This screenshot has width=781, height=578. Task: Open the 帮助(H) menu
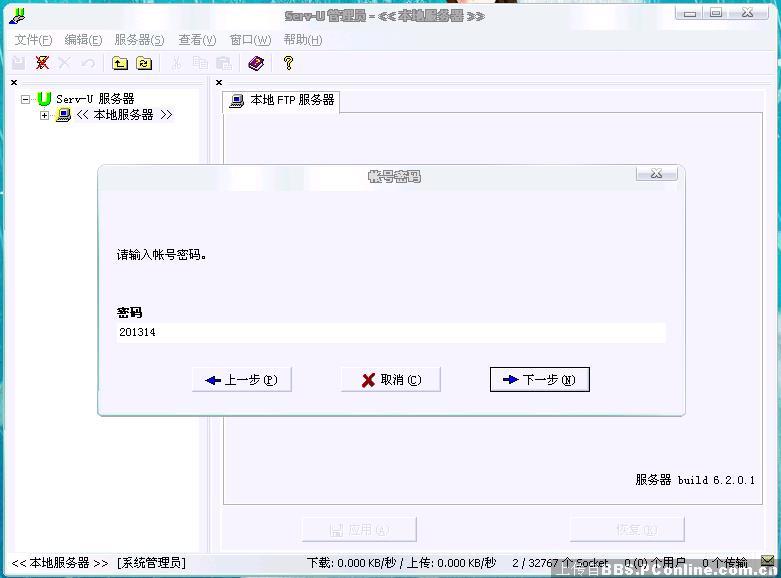point(302,40)
